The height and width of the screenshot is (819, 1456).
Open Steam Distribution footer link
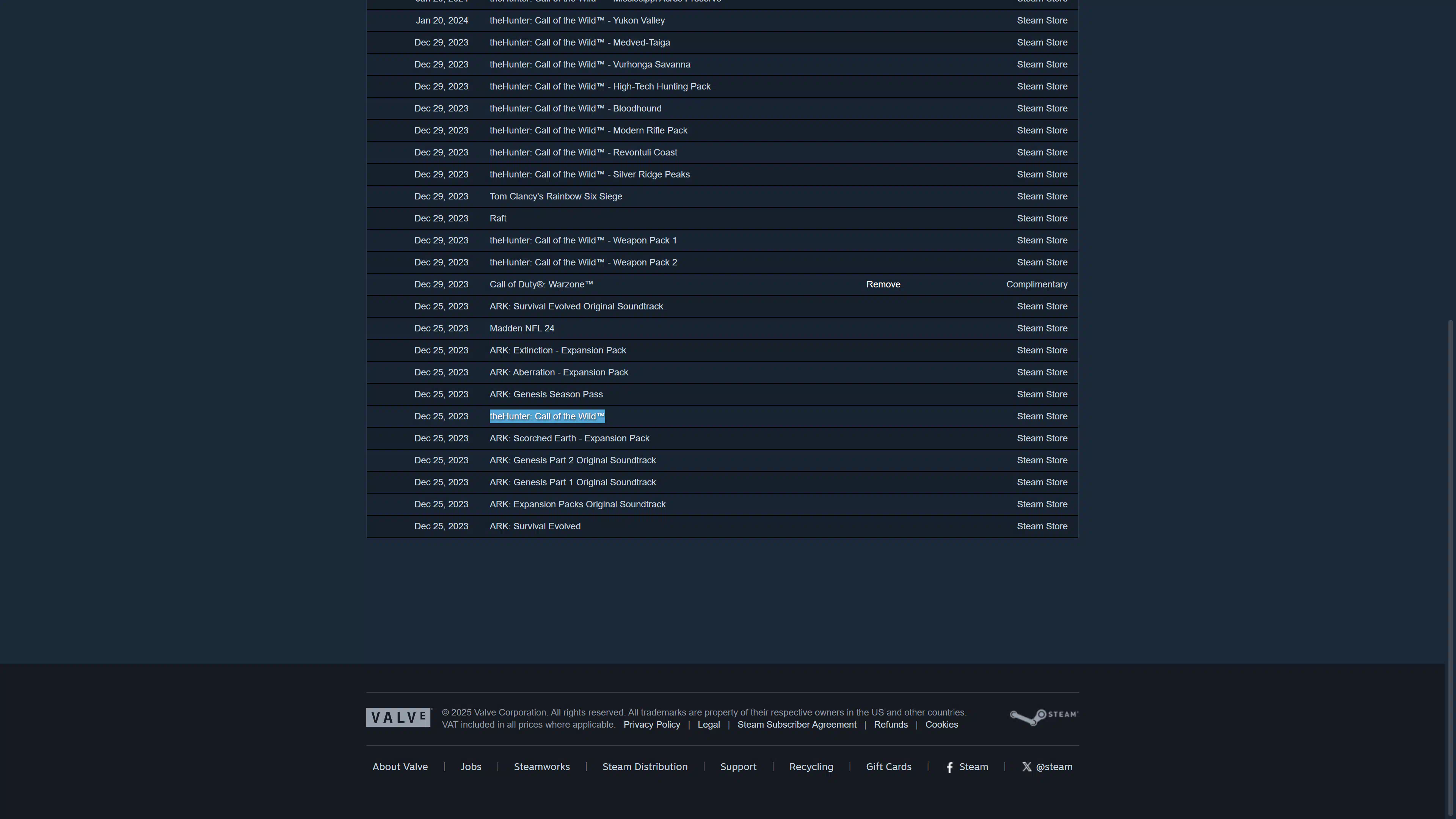point(645,767)
